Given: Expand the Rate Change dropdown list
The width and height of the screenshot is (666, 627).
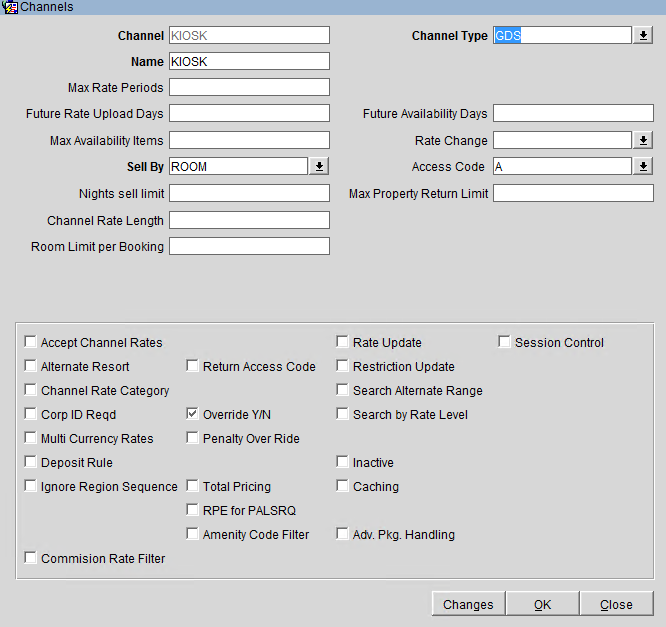Looking at the screenshot, I should 643,141.
